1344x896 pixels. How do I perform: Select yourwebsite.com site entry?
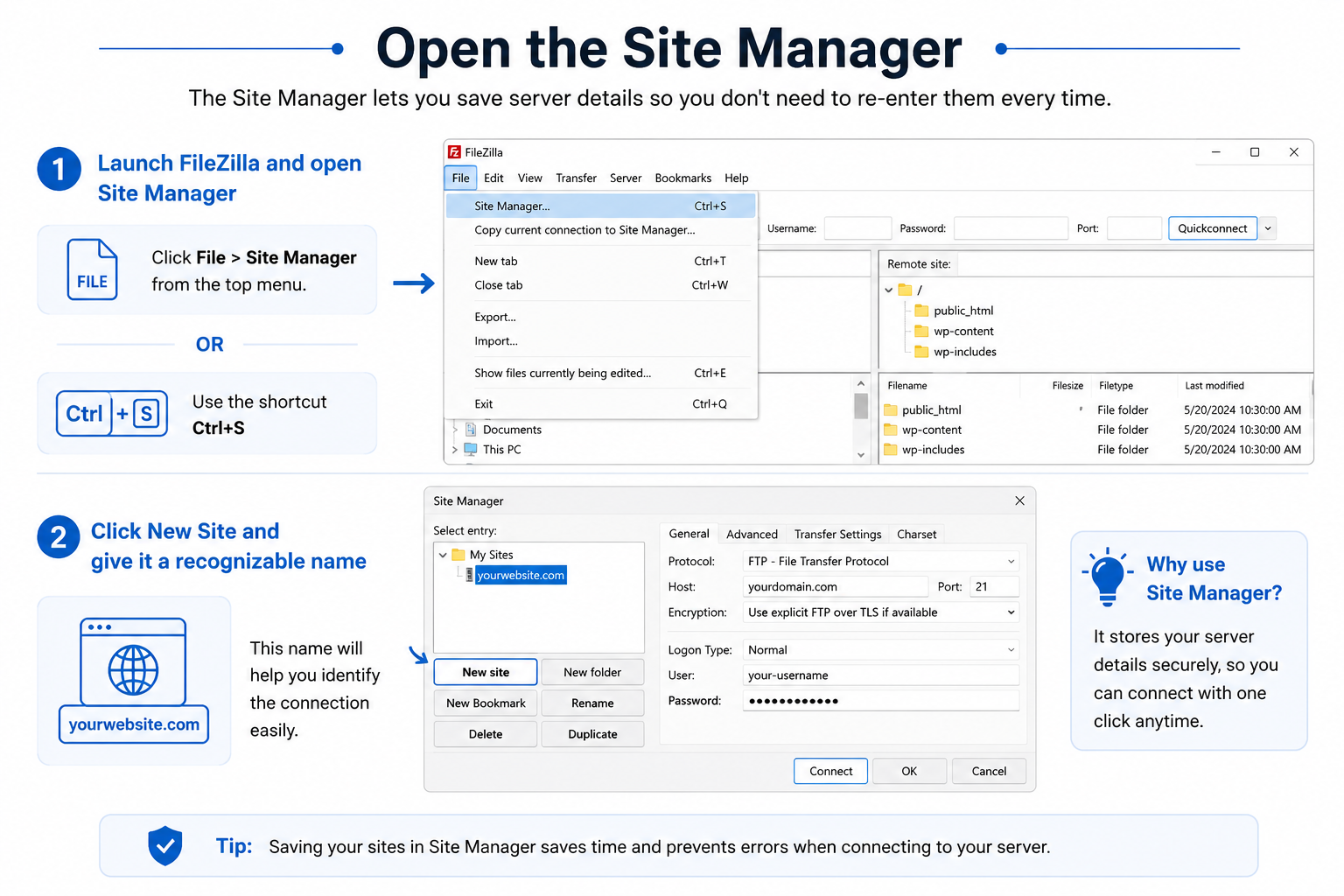pyautogui.click(x=521, y=575)
